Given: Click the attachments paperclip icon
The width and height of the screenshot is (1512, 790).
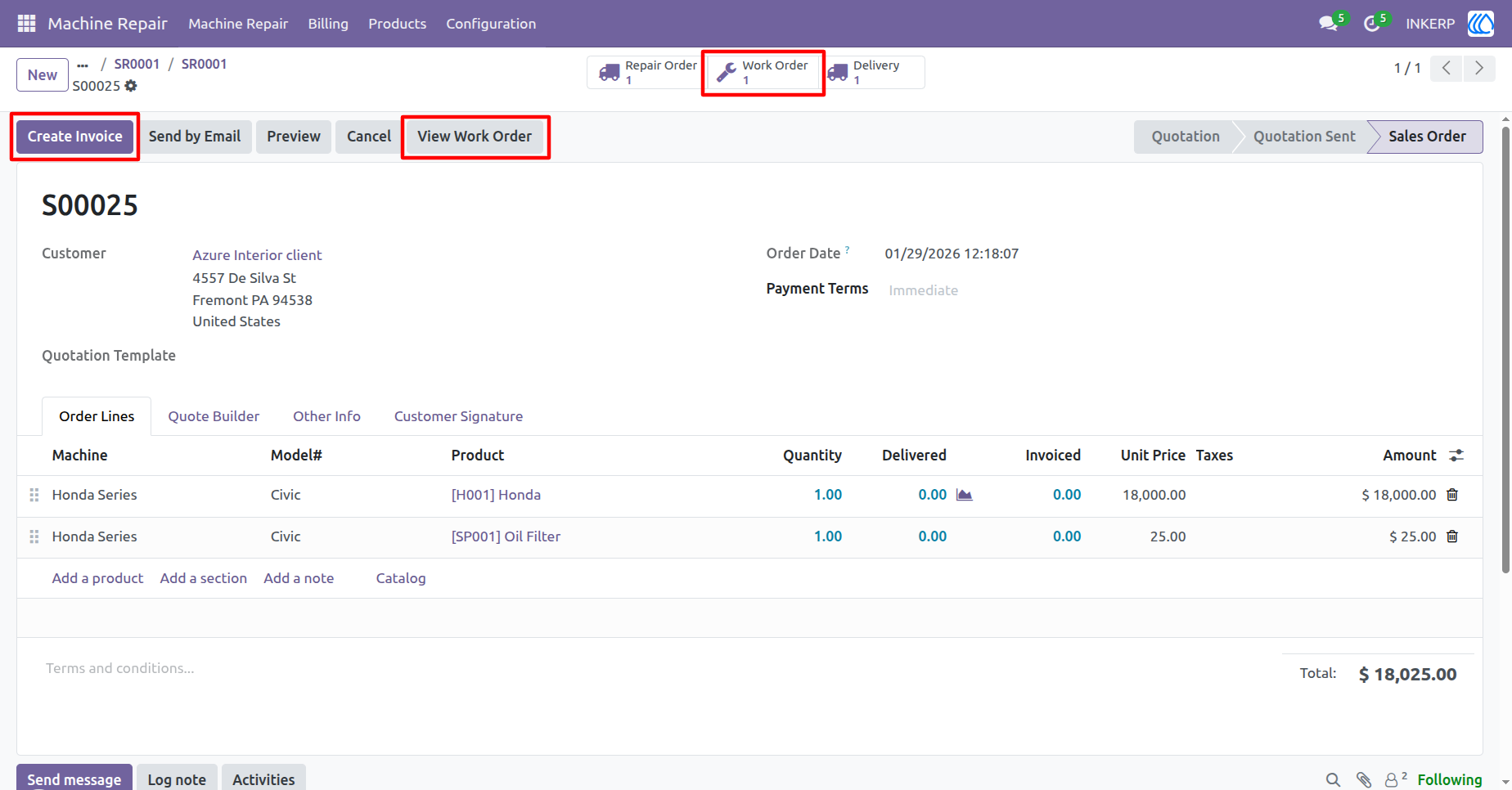Looking at the screenshot, I should (x=1363, y=779).
